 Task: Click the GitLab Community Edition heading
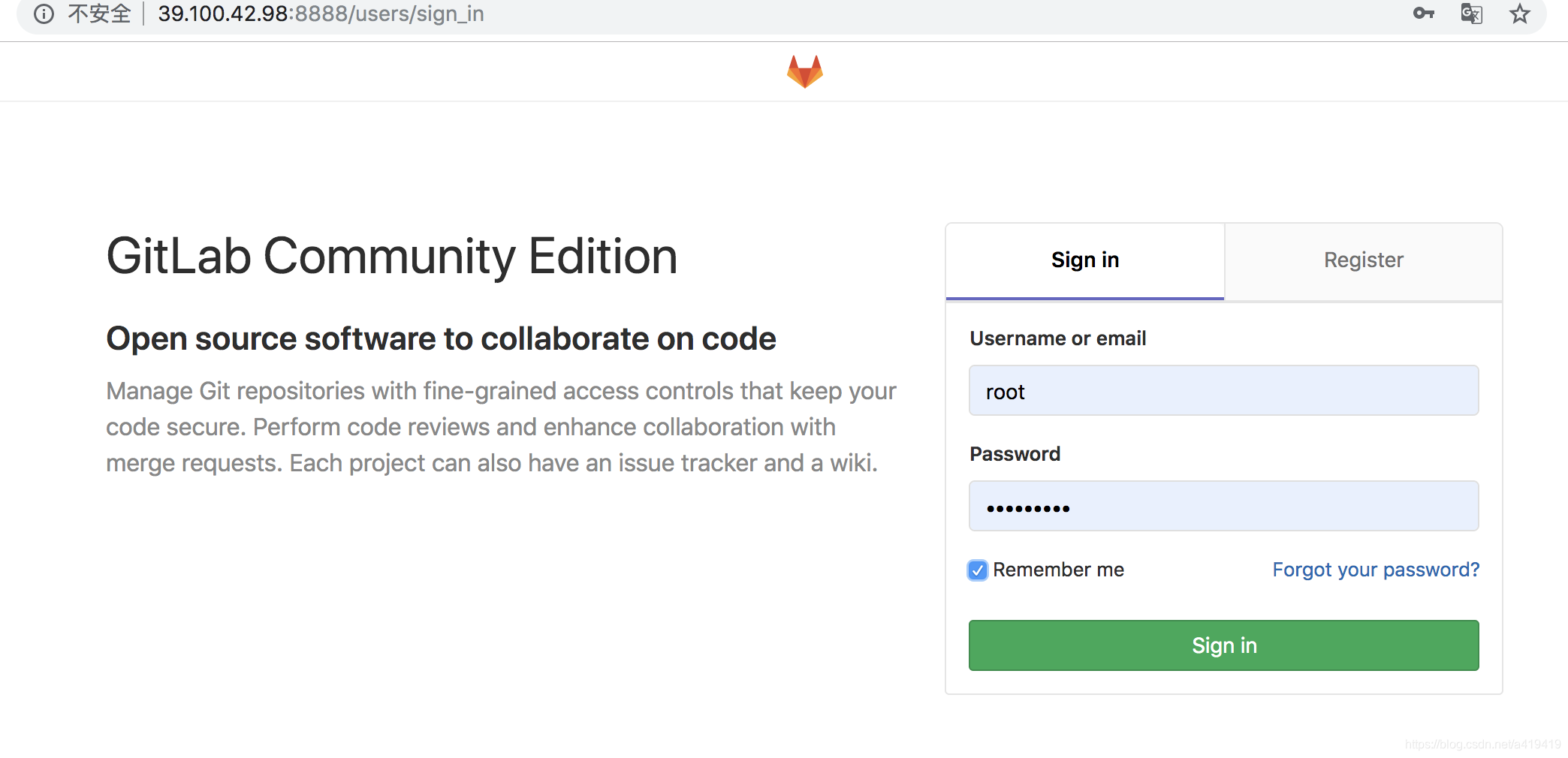pyautogui.click(x=392, y=257)
